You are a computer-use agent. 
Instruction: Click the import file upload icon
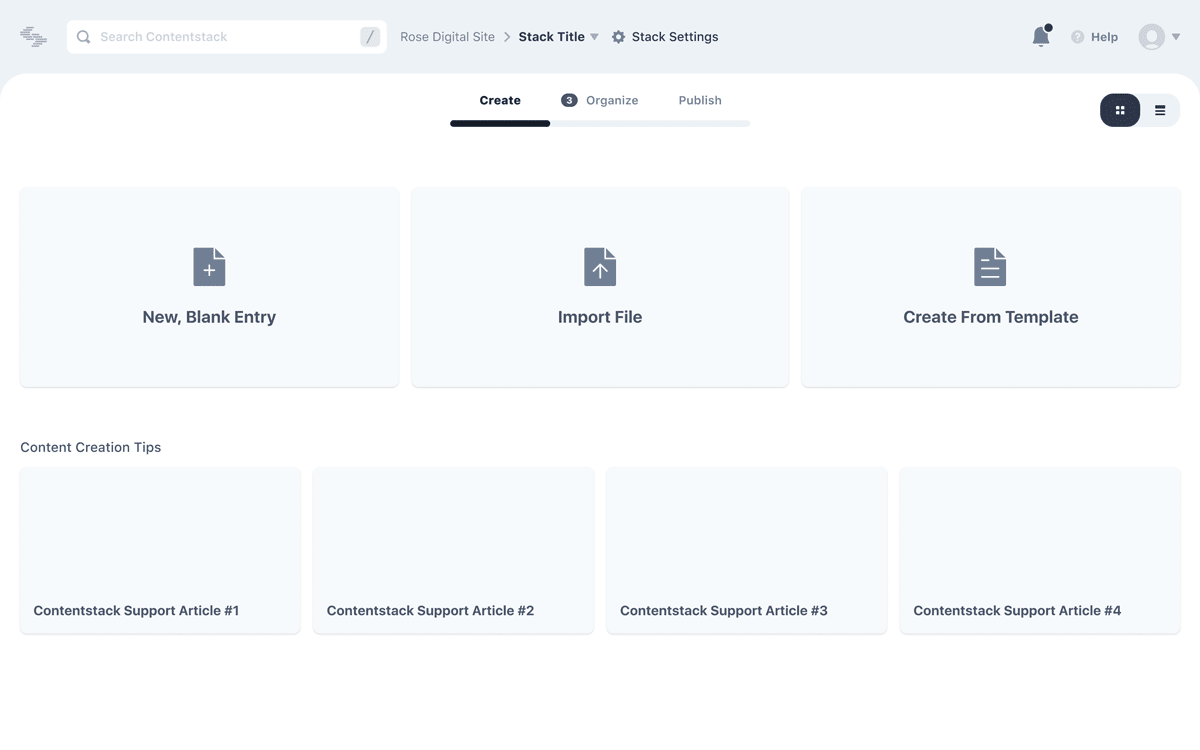point(600,267)
